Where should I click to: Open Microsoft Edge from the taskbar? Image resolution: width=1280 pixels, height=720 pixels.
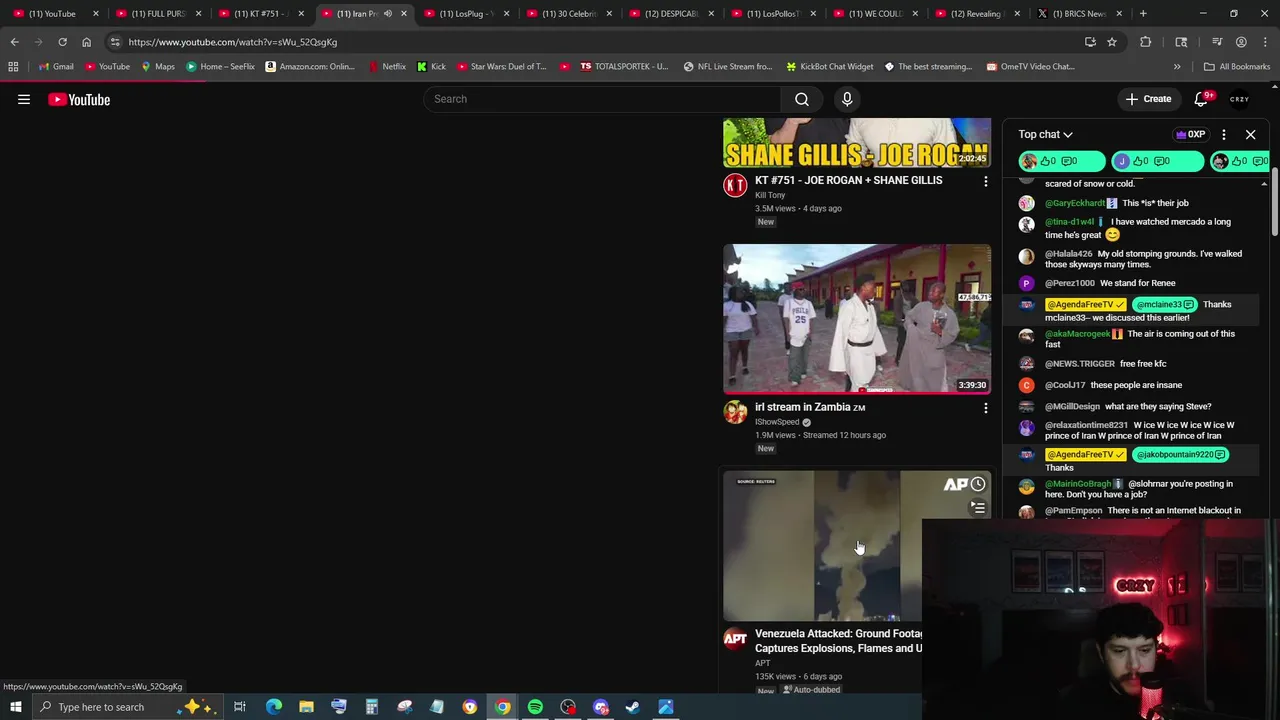pyautogui.click(x=273, y=707)
